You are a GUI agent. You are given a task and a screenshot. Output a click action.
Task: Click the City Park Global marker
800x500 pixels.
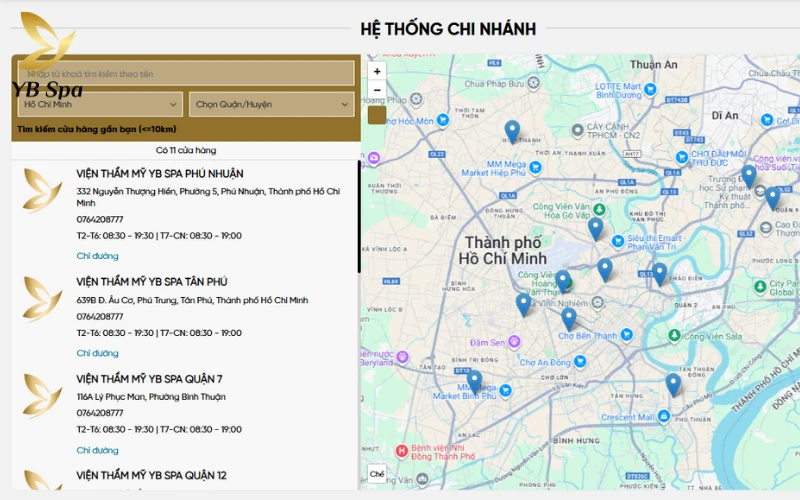pos(760,287)
